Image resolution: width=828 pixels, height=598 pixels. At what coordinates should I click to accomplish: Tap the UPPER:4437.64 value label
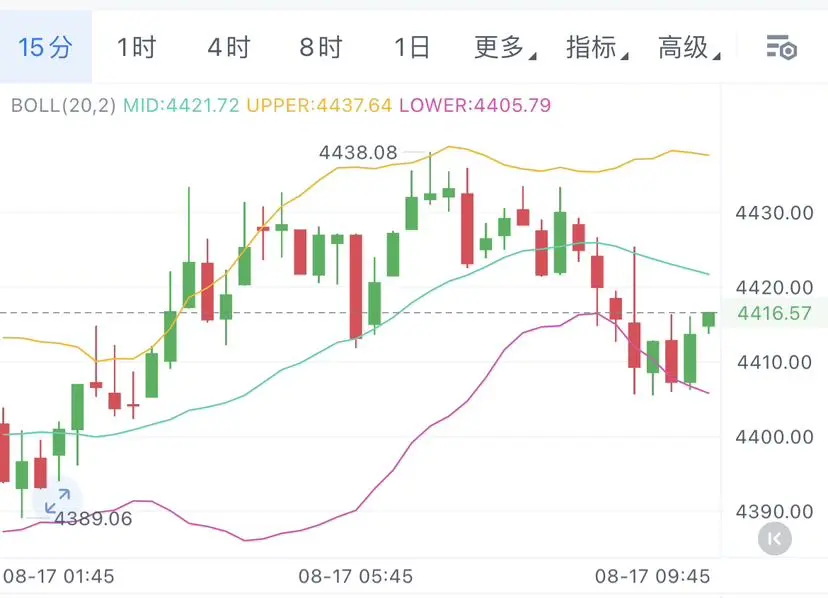pyautogui.click(x=319, y=105)
